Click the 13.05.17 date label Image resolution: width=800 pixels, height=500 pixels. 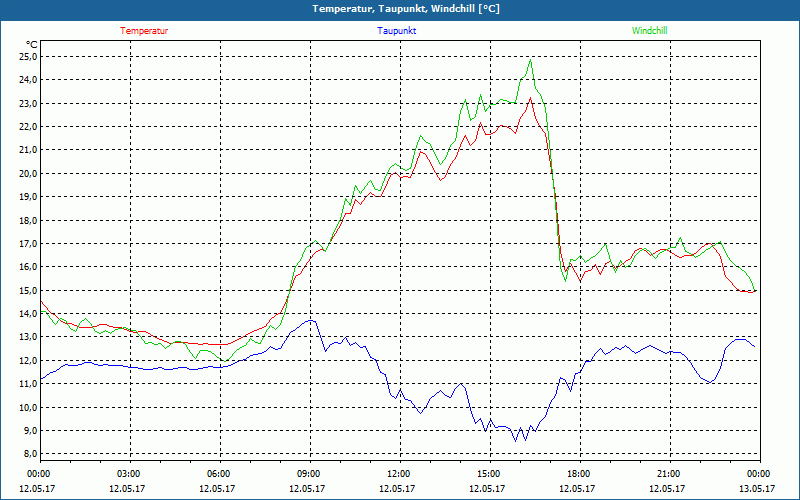(757, 489)
